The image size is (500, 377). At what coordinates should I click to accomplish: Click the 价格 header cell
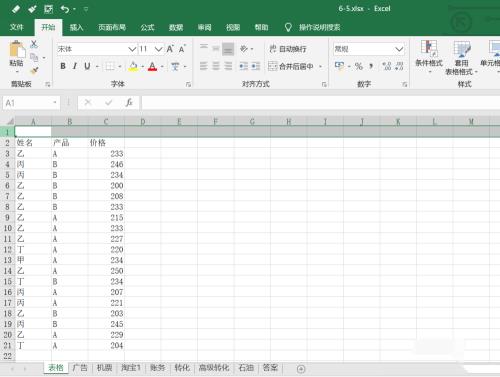[x=106, y=143]
